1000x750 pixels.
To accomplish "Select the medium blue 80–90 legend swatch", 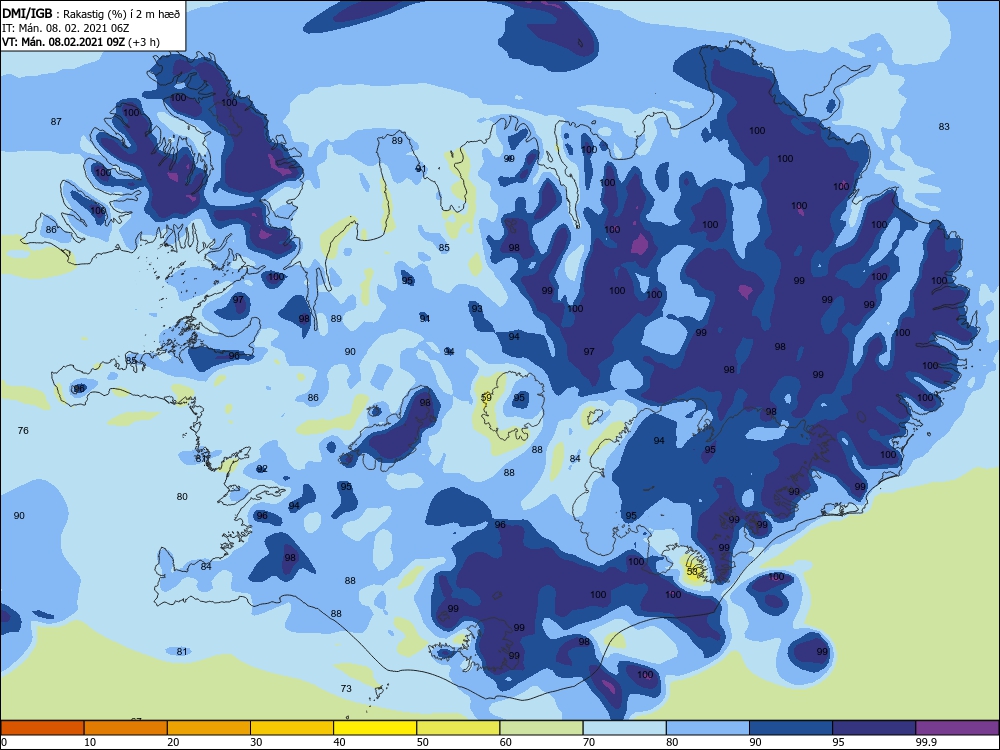I will coord(708,728).
